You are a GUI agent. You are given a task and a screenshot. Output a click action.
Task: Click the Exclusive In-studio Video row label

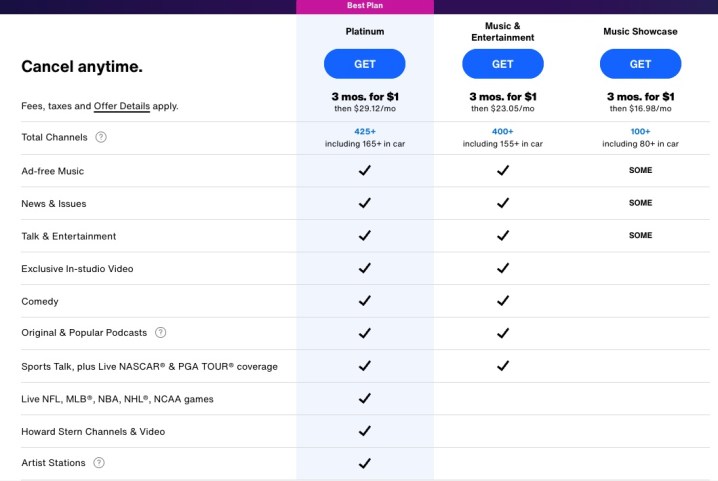pos(77,269)
